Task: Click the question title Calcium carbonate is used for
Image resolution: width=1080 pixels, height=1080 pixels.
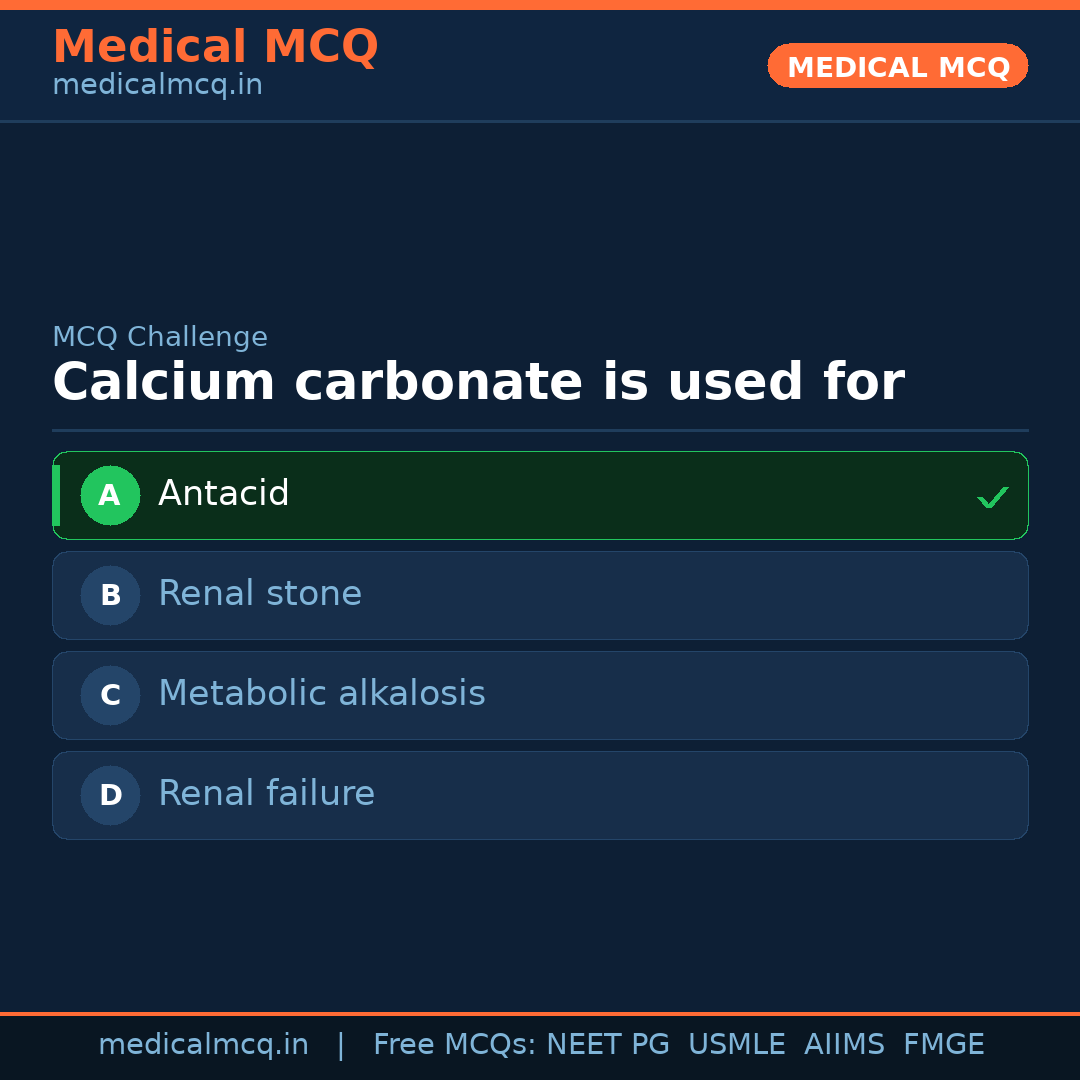Action: coord(479,381)
